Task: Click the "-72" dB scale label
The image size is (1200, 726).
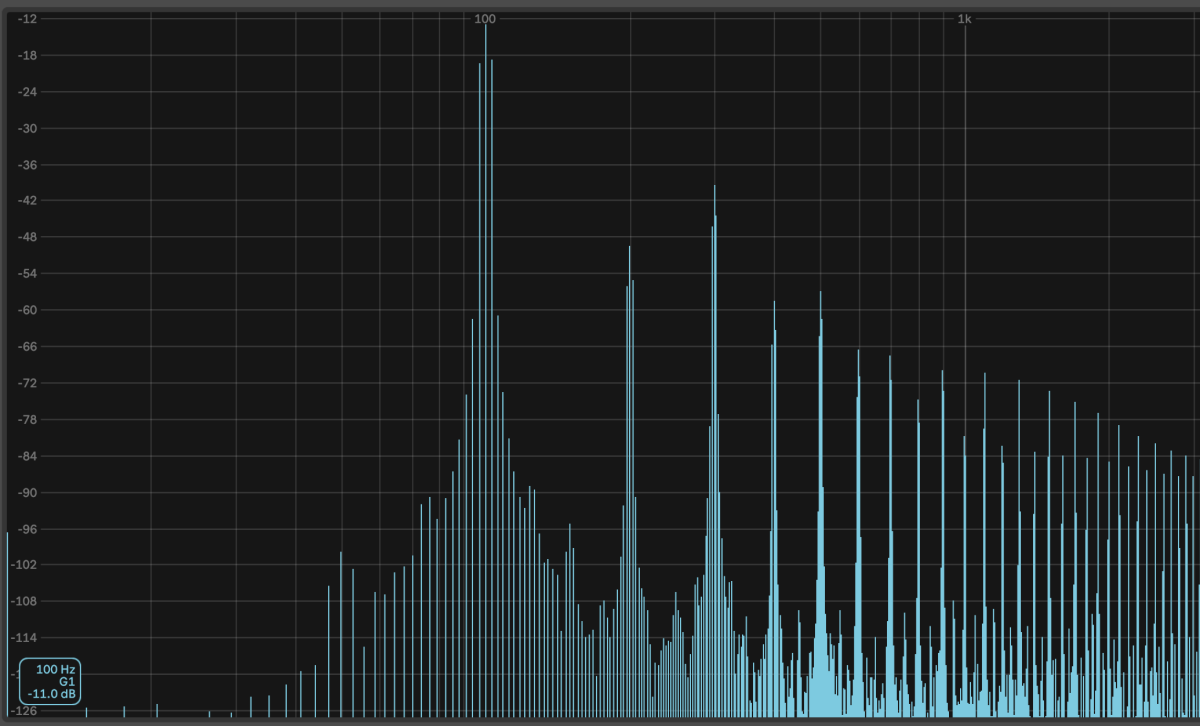Action: pyautogui.click(x=28, y=383)
